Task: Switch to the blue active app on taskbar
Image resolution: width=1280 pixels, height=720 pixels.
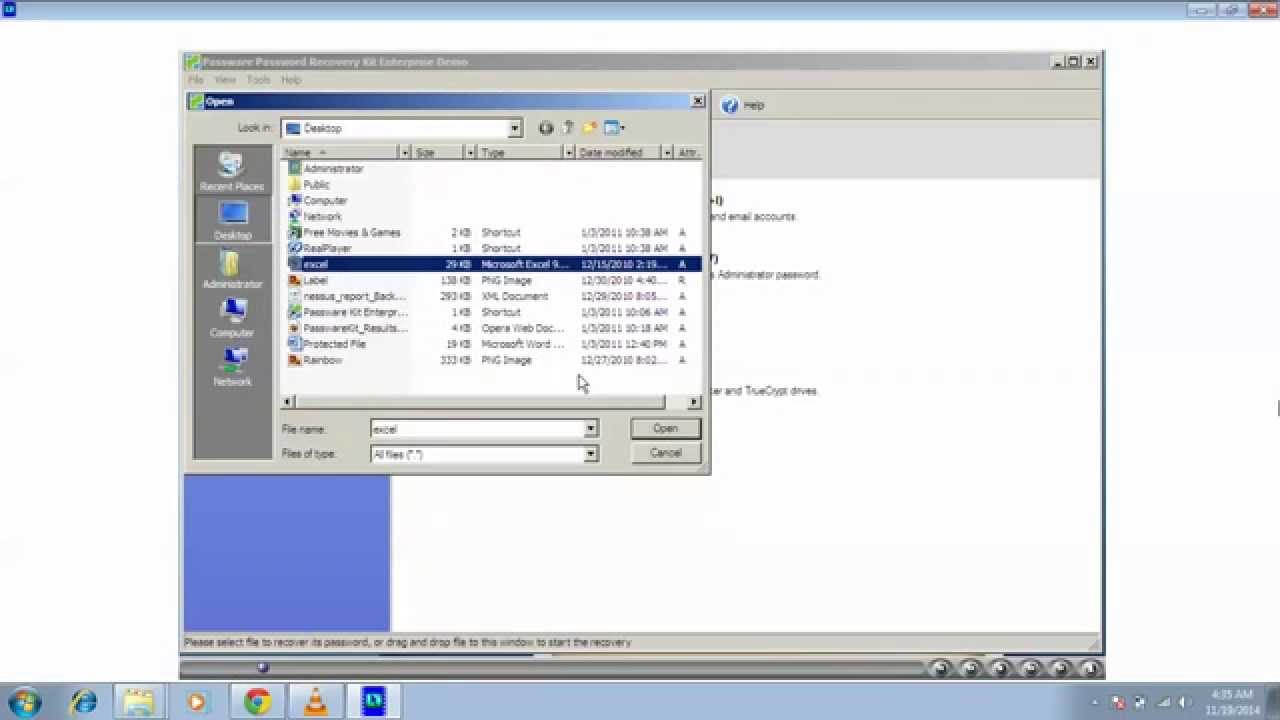Action: click(374, 701)
